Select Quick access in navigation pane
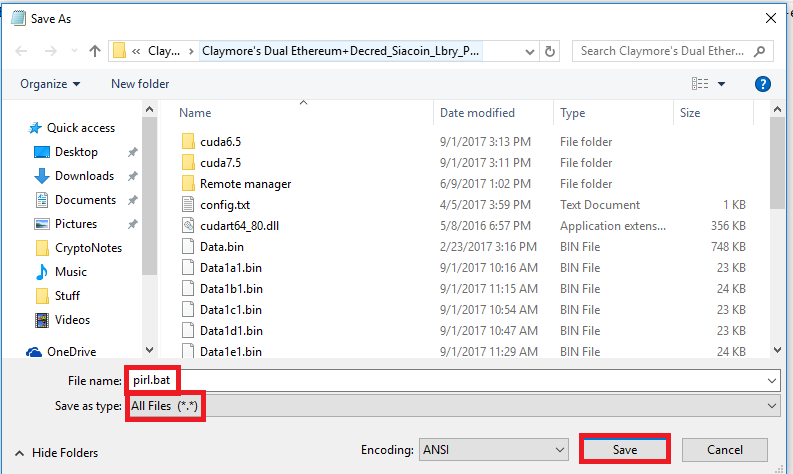The image size is (793, 474). coord(81,128)
